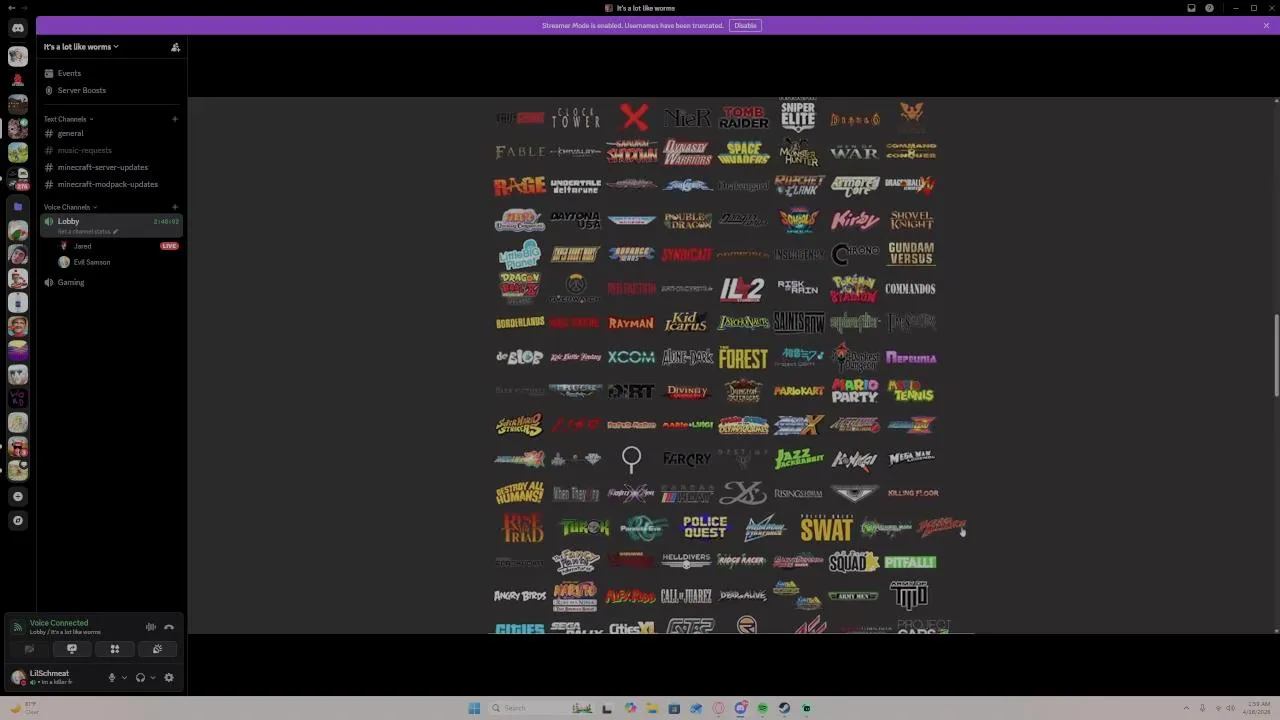1280x720 pixels.
Task: Click the scrollbar of the stream view
Action: click(1276, 355)
